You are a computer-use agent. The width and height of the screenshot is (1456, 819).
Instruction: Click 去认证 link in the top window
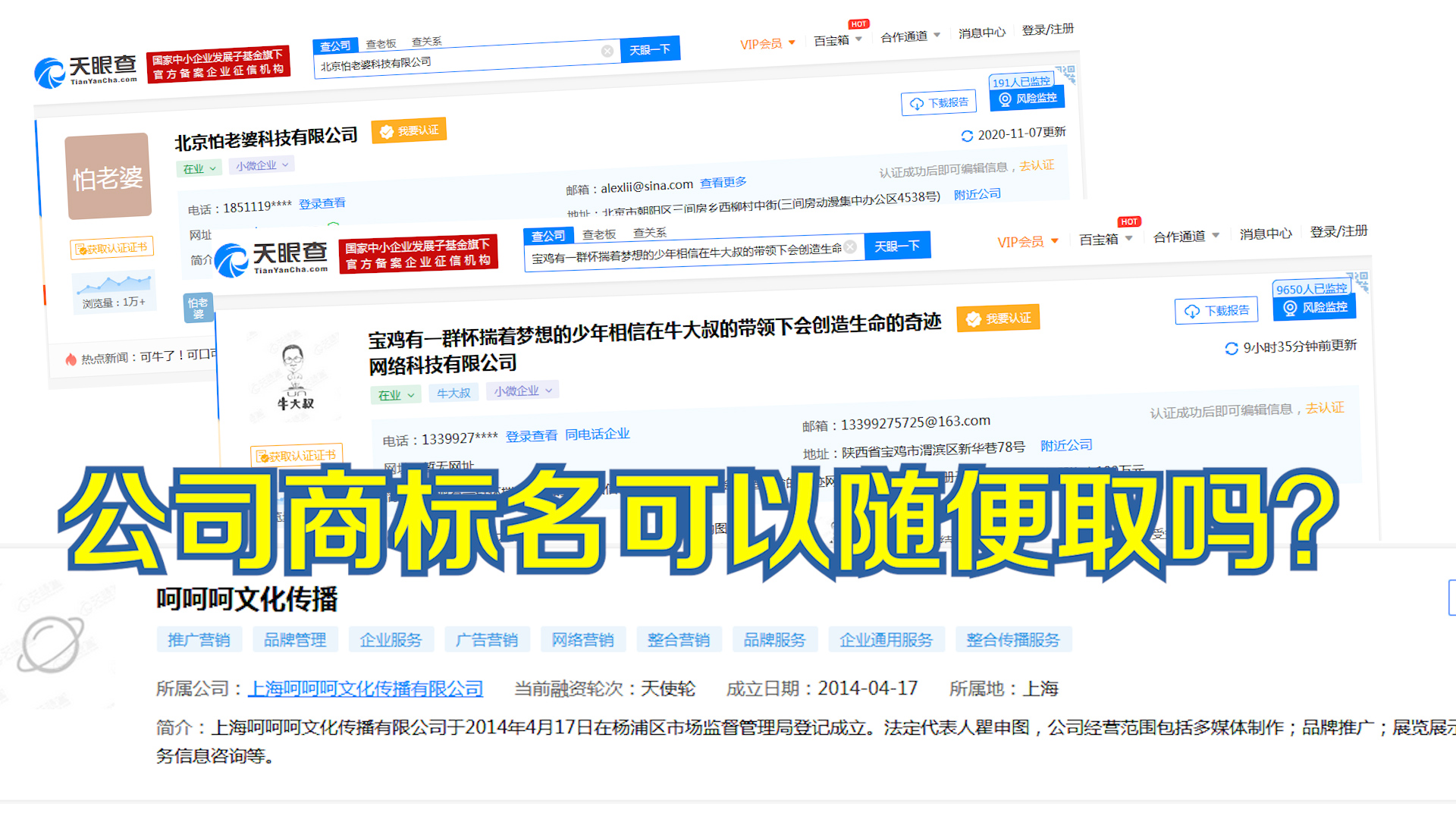coord(1037,165)
